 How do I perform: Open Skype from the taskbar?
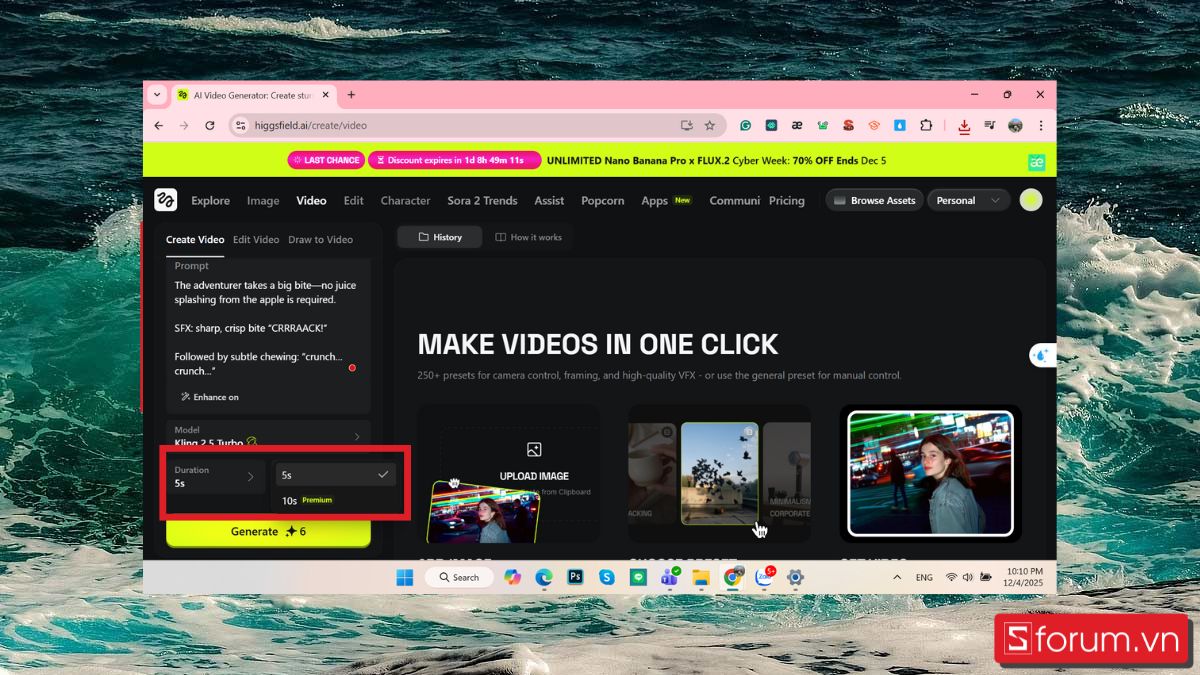(x=606, y=577)
